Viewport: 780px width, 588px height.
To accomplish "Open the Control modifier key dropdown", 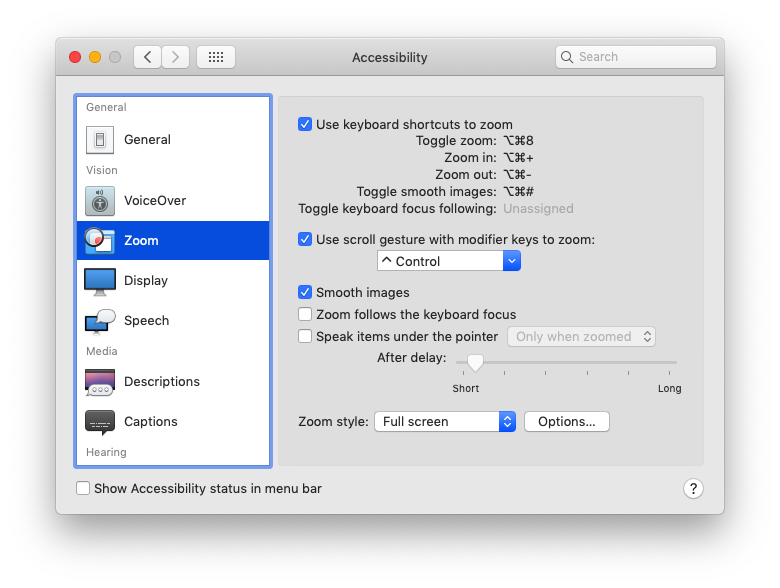I will (x=449, y=261).
